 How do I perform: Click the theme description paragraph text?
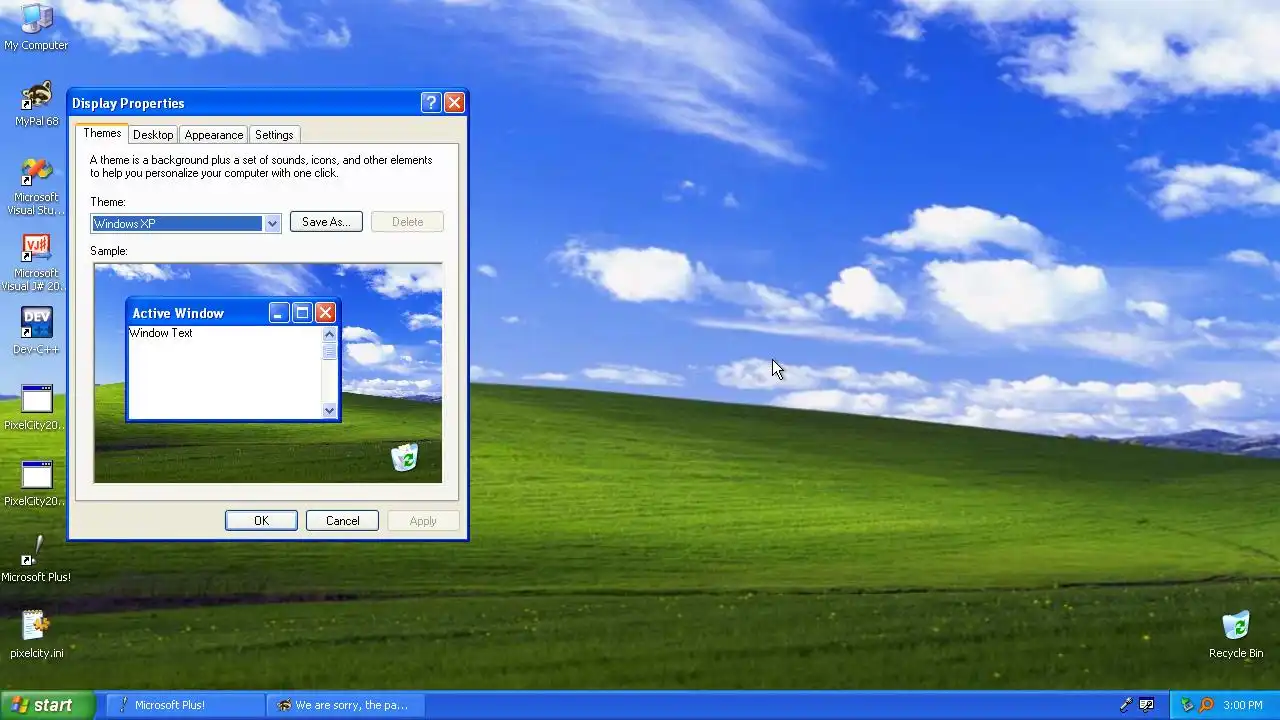(261, 166)
